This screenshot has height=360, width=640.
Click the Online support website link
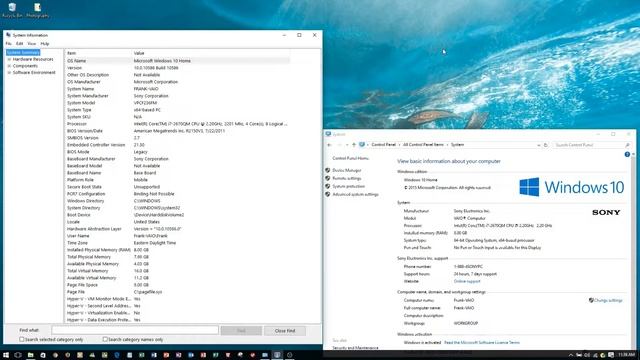click(467, 281)
